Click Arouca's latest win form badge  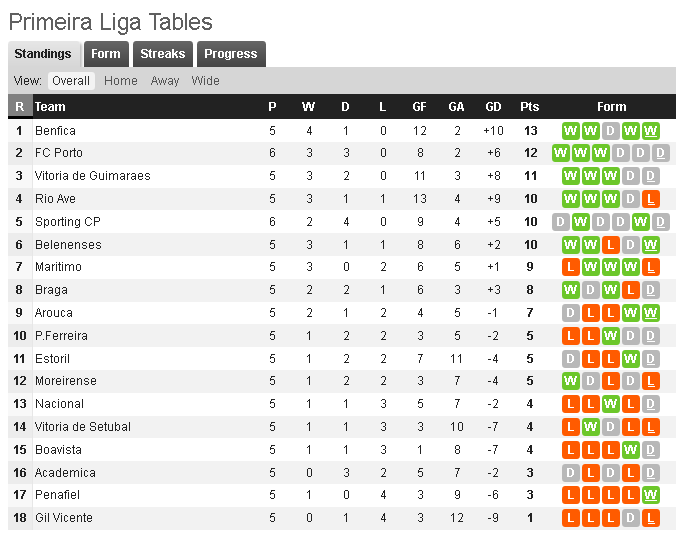pyautogui.click(x=651, y=313)
